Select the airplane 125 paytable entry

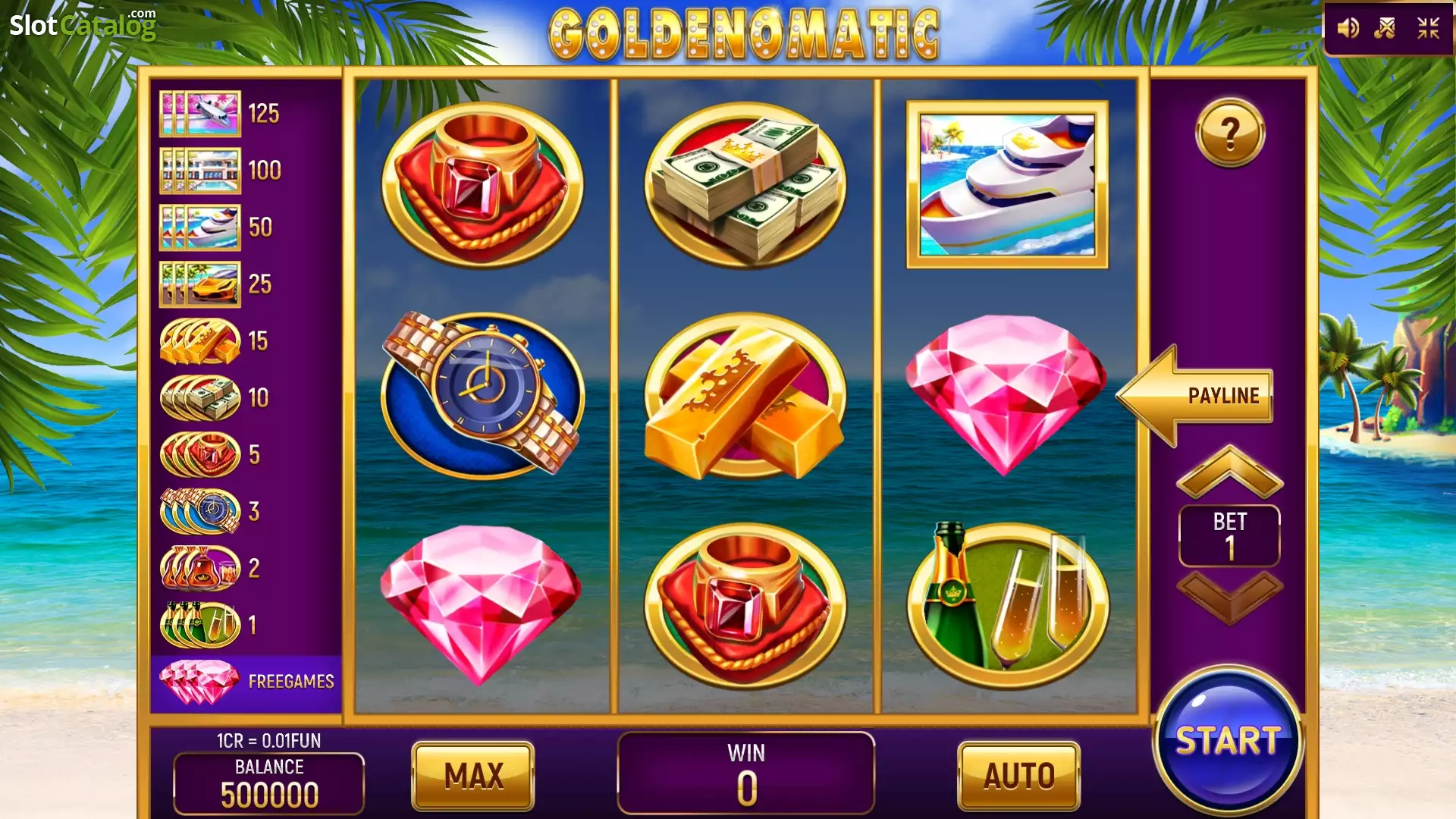tap(220, 114)
